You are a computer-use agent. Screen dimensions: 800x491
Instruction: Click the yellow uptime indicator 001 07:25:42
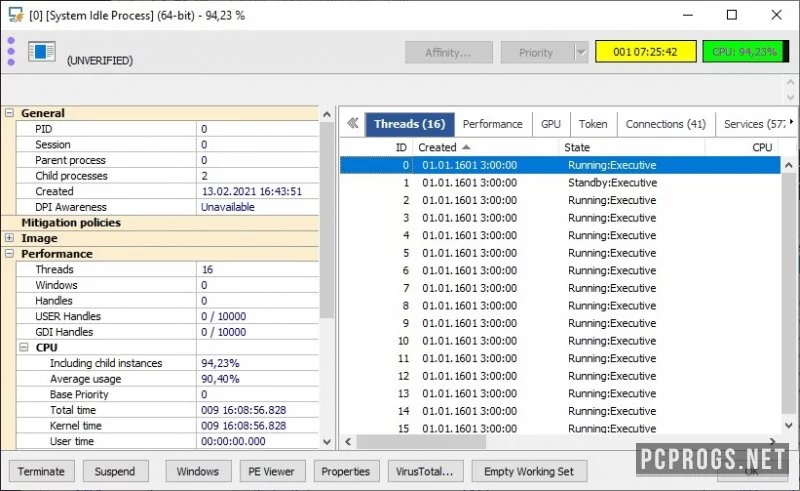click(645, 52)
